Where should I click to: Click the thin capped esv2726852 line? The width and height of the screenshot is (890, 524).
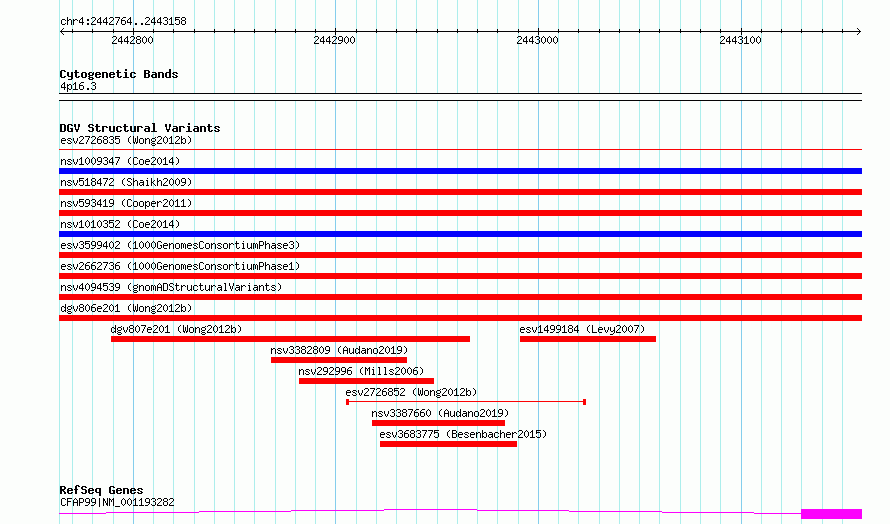point(466,402)
